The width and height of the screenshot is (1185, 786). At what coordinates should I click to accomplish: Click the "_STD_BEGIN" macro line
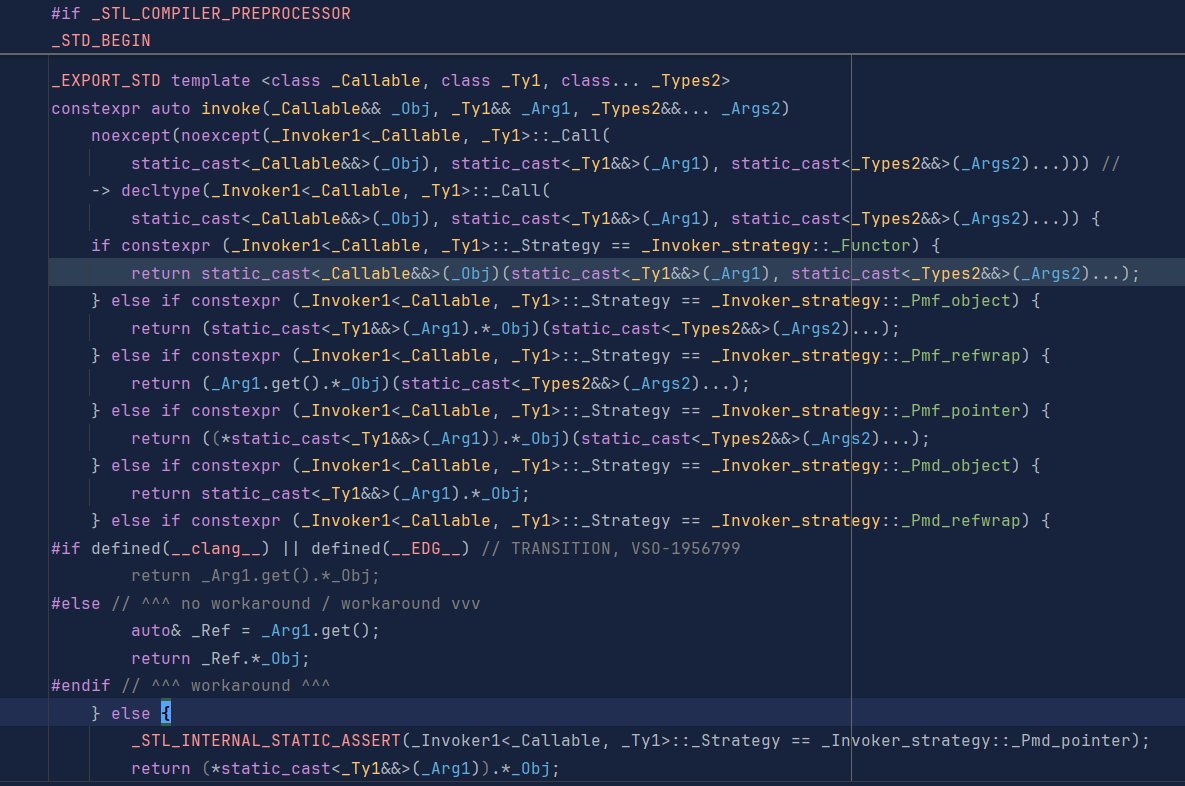click(101, 41)
